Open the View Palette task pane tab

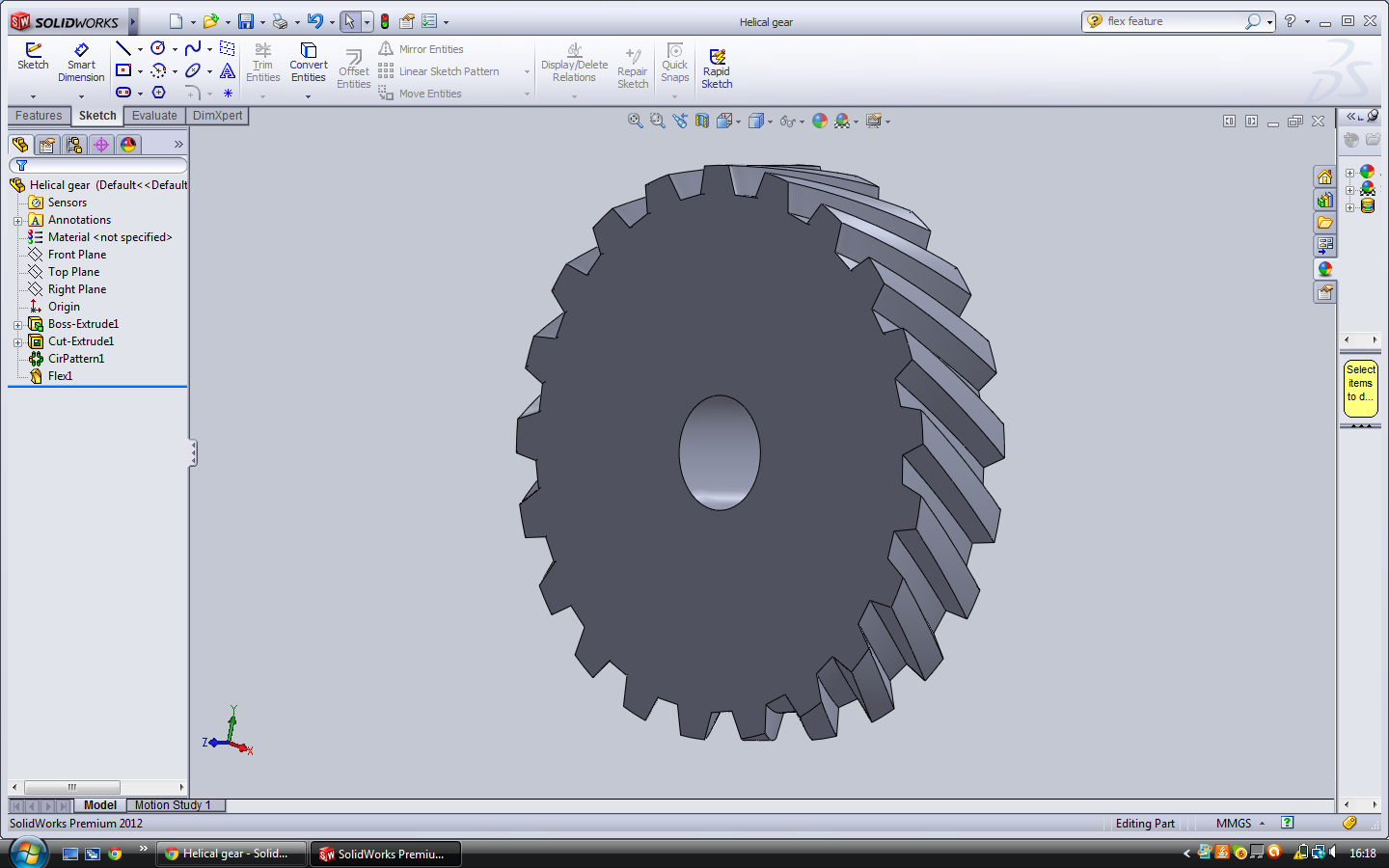1325,246
